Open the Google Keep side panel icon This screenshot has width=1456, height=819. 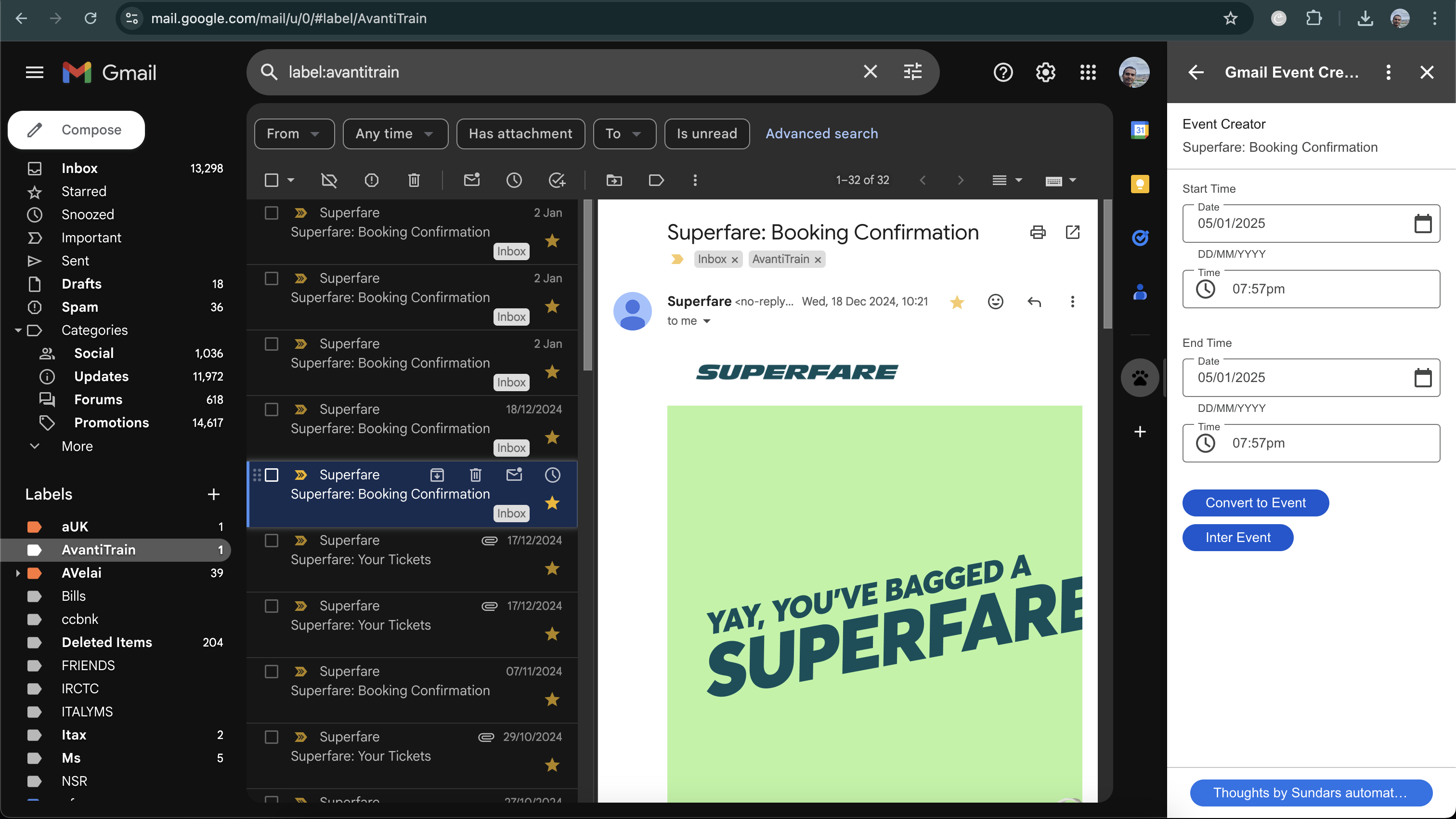1140,185
